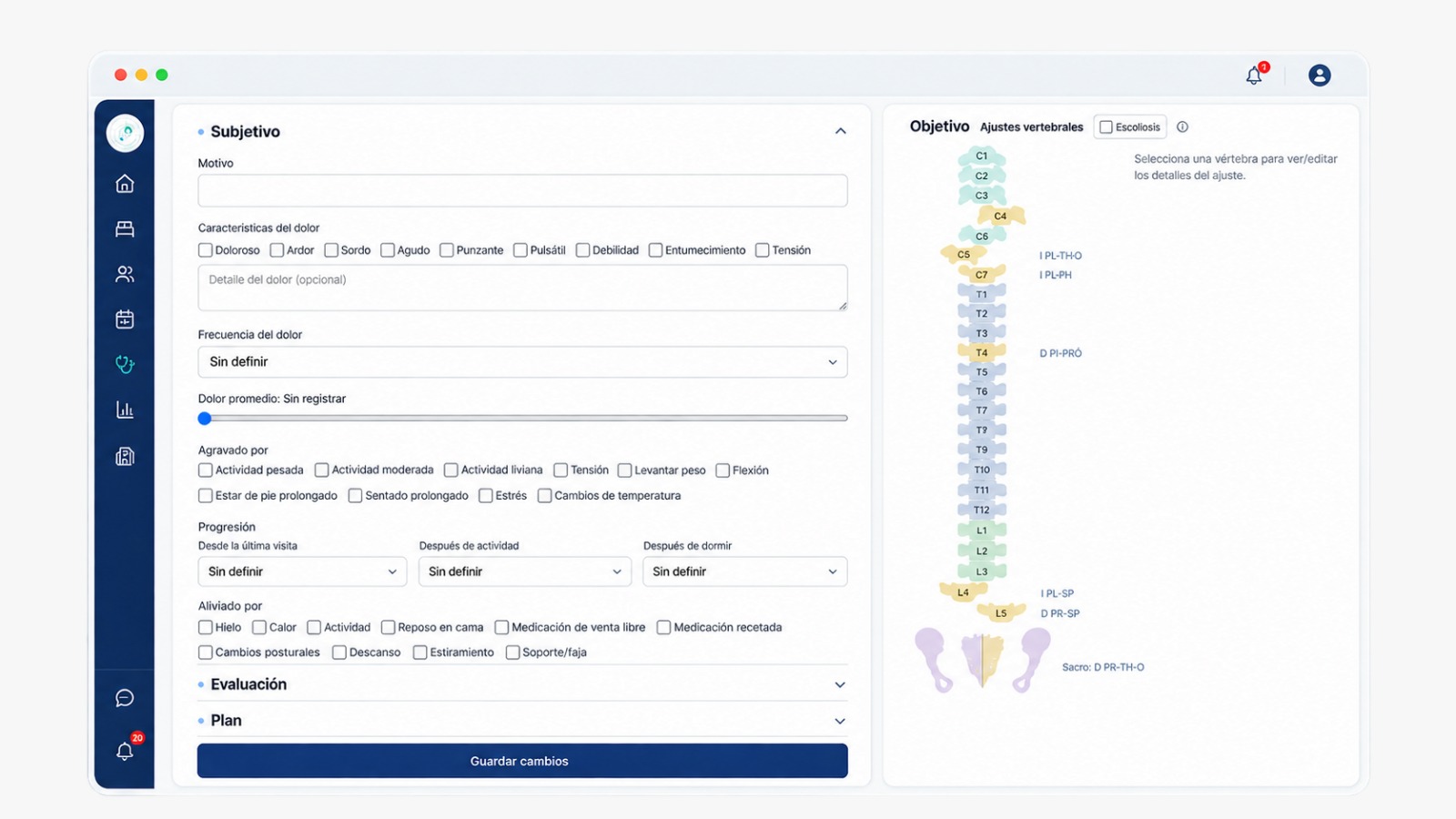Click the sacrum pelvis diagram
The height and width of the screenshot is (819, 1456).
(x=982, y=660)
